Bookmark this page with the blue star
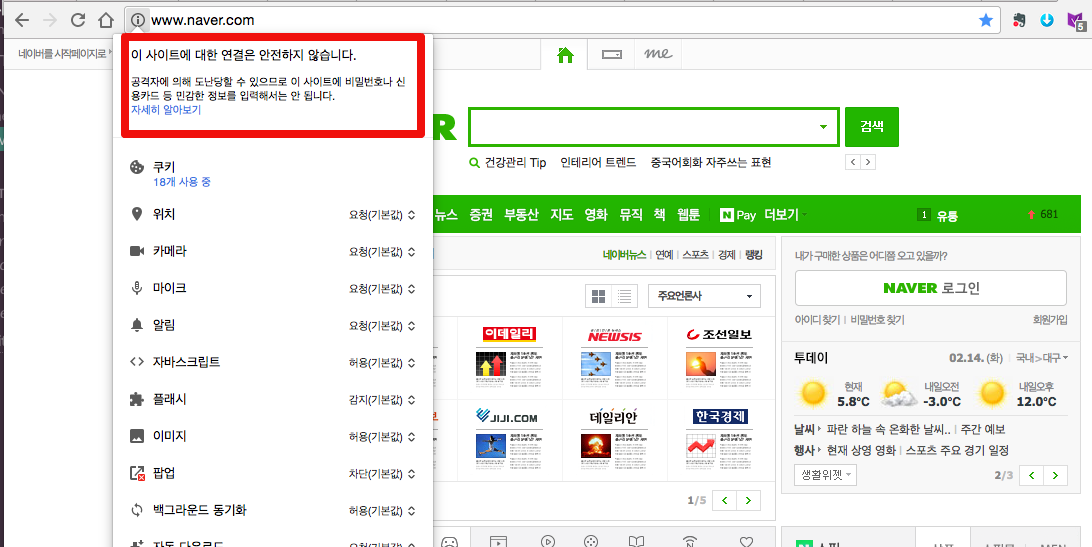The height and width of the screenshot is (547, 1092). coord(986,20)
